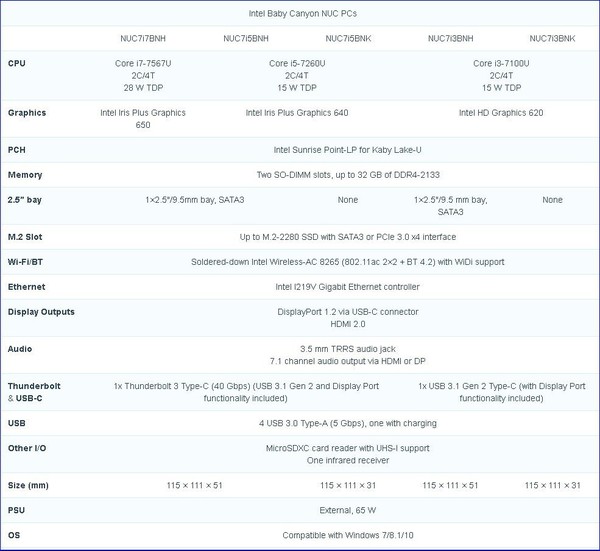Click '4 USB 3.0 Type-A (5 Gbps)' text

[312, 423]
